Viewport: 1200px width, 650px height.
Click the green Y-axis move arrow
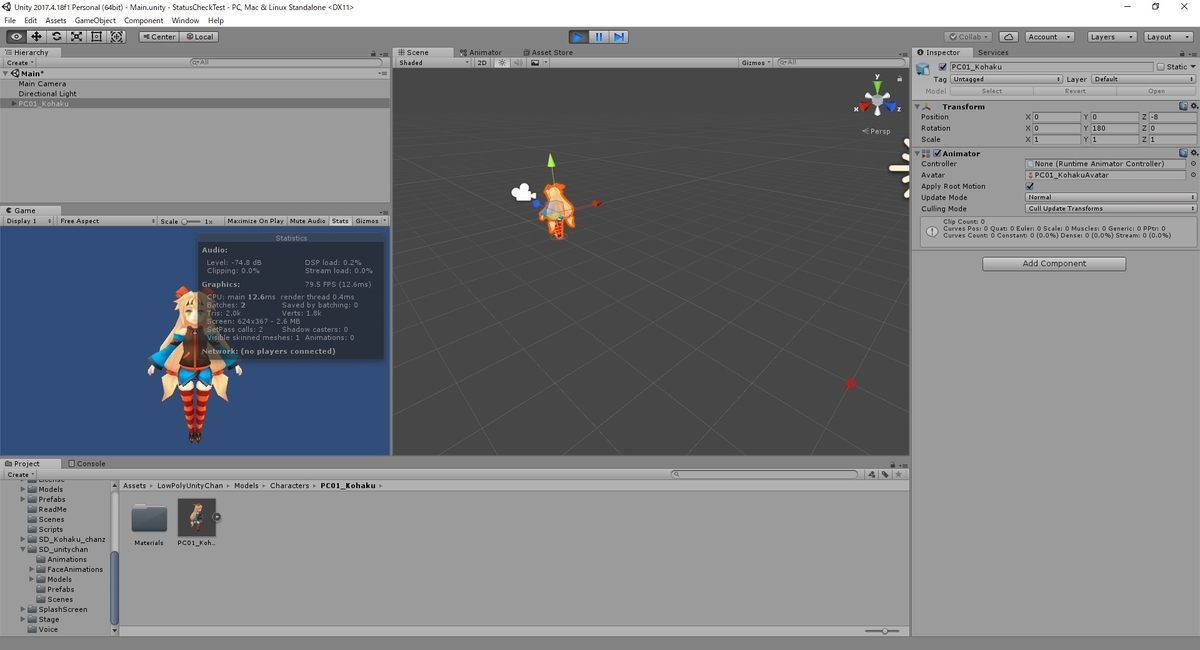pos(549,162)
